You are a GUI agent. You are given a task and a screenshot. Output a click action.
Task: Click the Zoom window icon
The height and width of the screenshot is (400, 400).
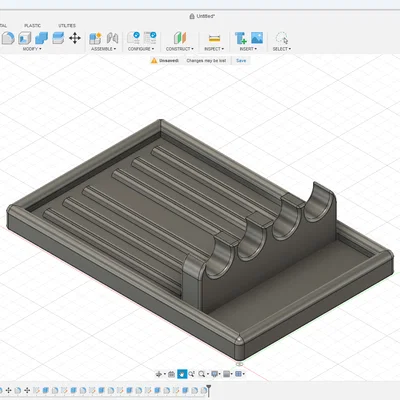tap(191, 374)
